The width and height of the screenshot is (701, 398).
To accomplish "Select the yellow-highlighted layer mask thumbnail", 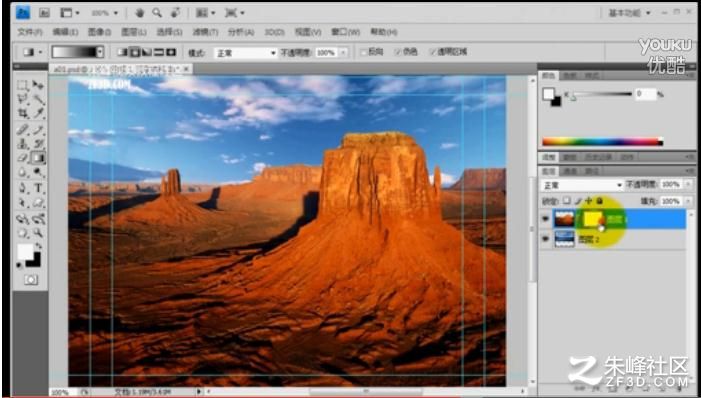I will (x=592, y=219).
